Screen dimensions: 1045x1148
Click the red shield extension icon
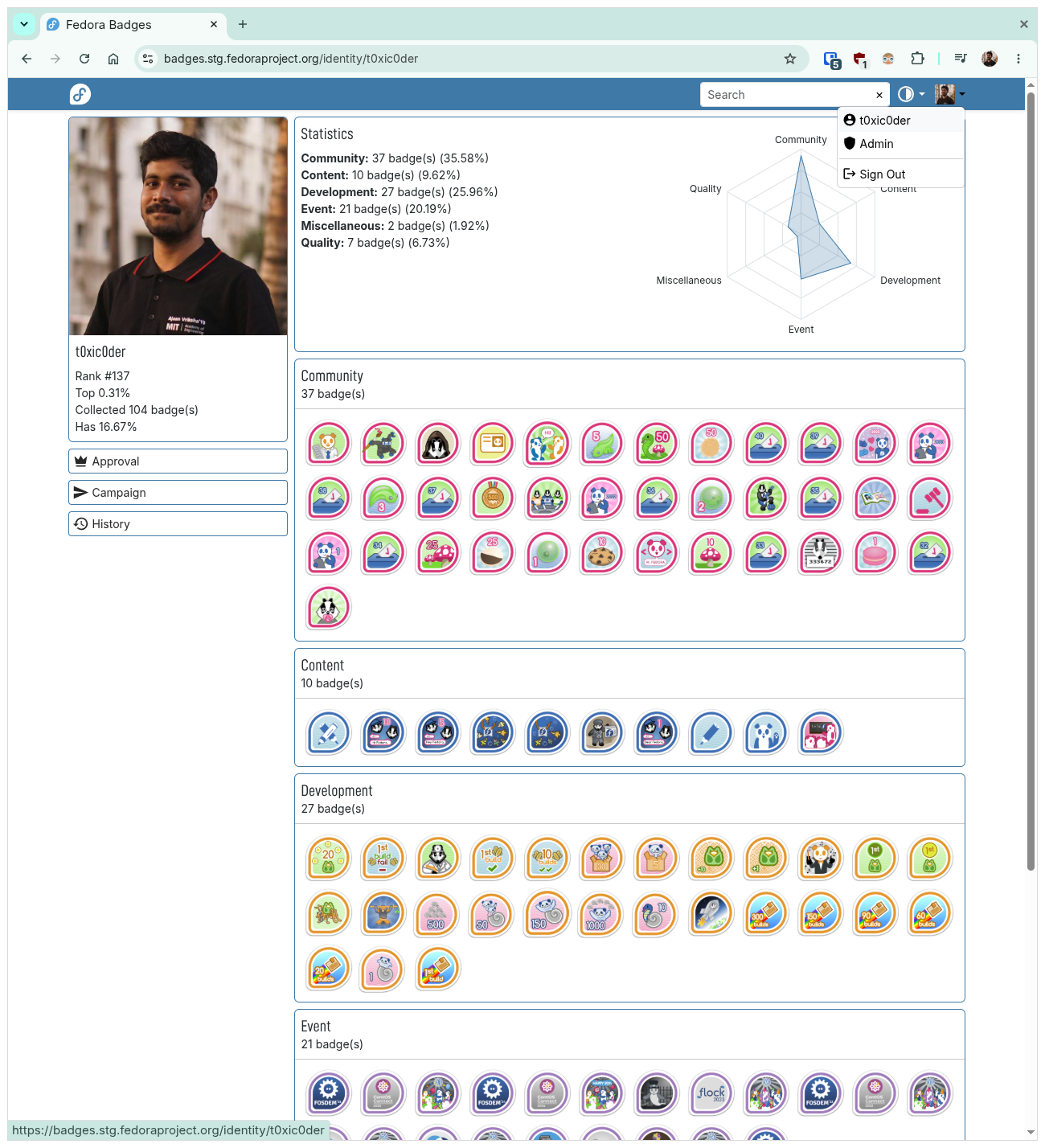tap(859, 59)
